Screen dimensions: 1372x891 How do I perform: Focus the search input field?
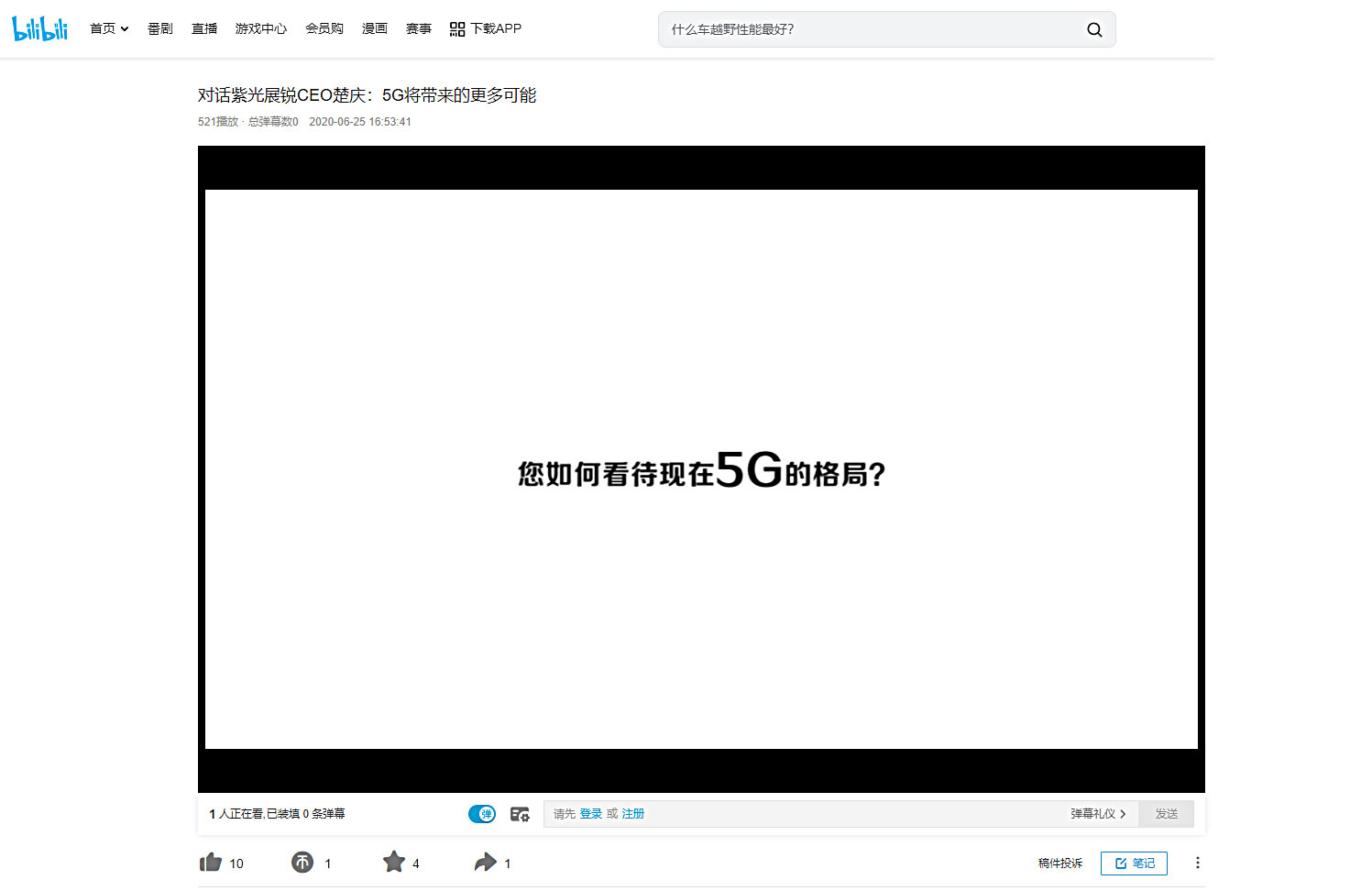pyautogui.click(x=871, y=29)
